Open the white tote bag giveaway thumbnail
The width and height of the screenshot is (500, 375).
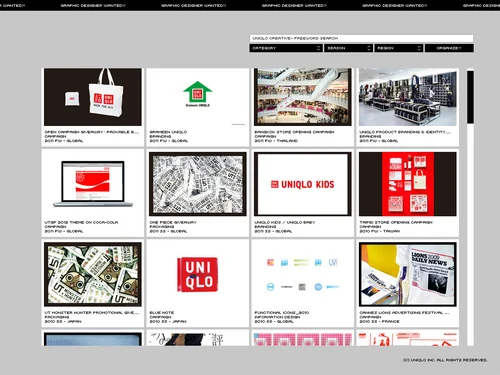(x=93, y=97)
